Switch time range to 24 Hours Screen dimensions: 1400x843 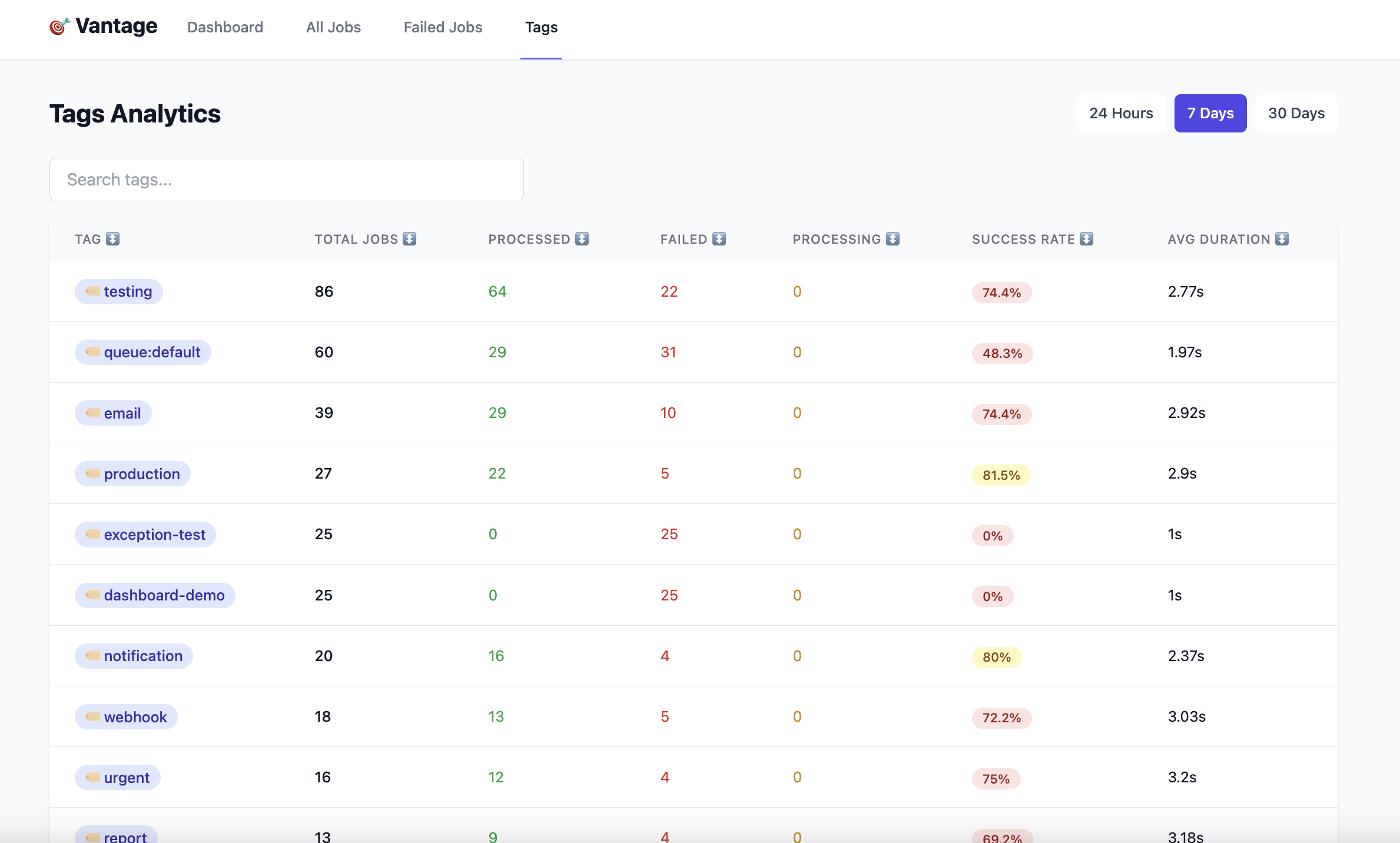tap(1120, 113)
